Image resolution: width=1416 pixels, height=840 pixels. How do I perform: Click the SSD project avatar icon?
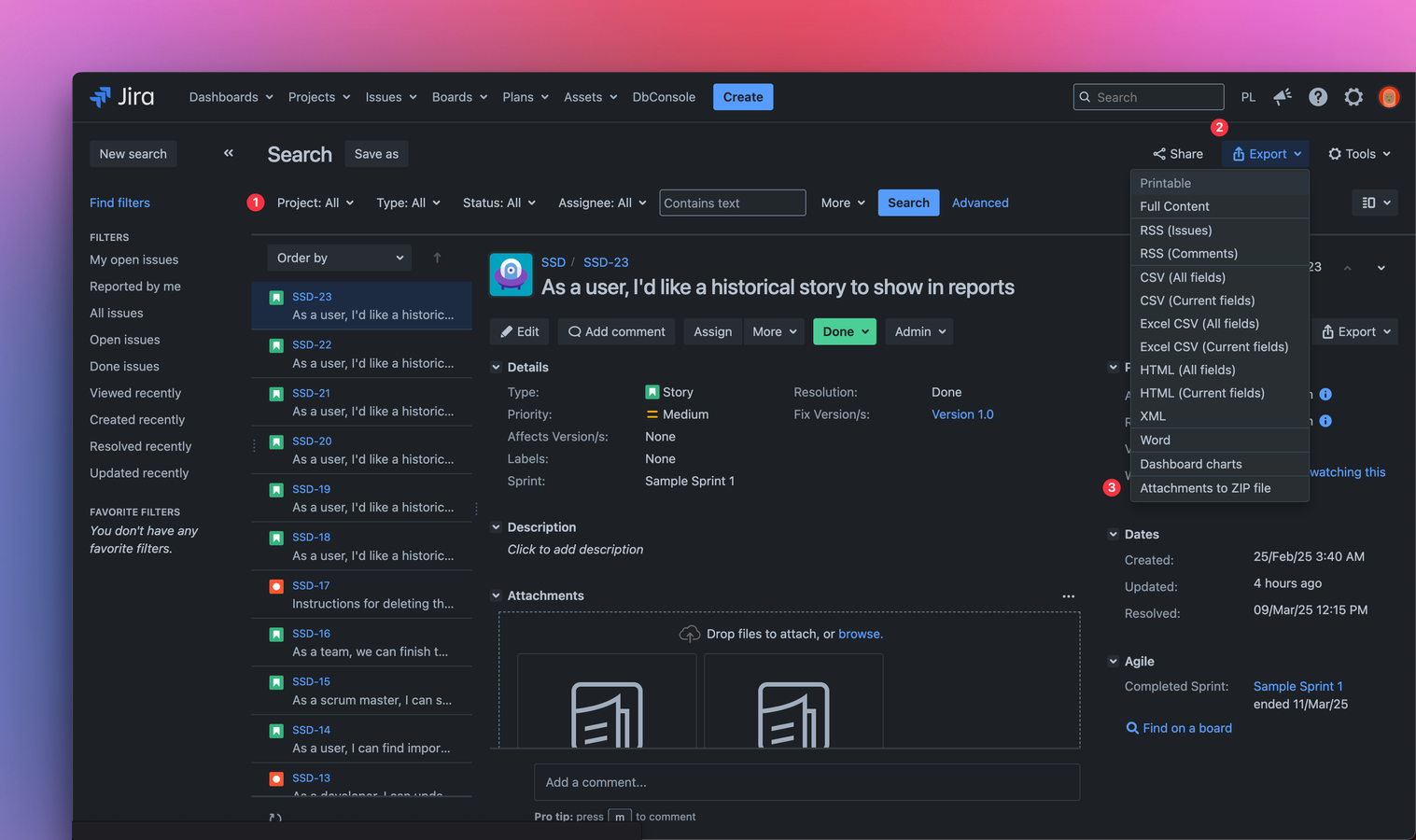(x=511, y=274)
